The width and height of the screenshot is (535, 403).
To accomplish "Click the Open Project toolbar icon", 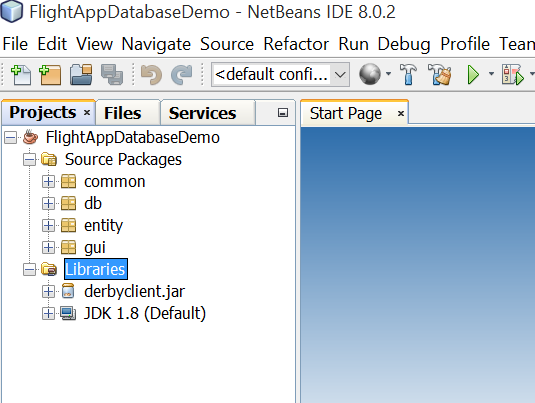I will coord(81,74).
